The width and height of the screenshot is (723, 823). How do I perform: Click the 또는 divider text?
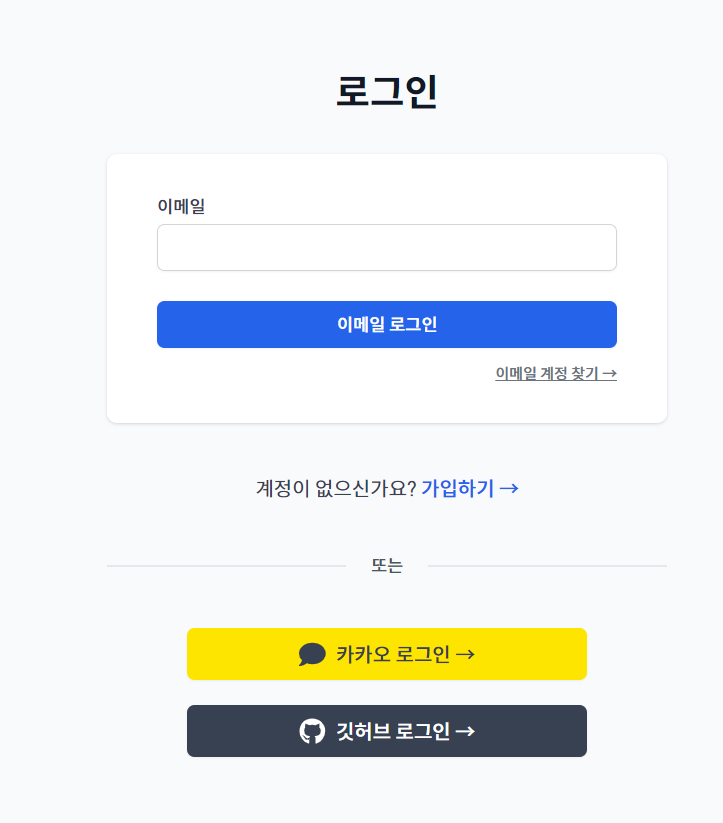pos(387,566)
